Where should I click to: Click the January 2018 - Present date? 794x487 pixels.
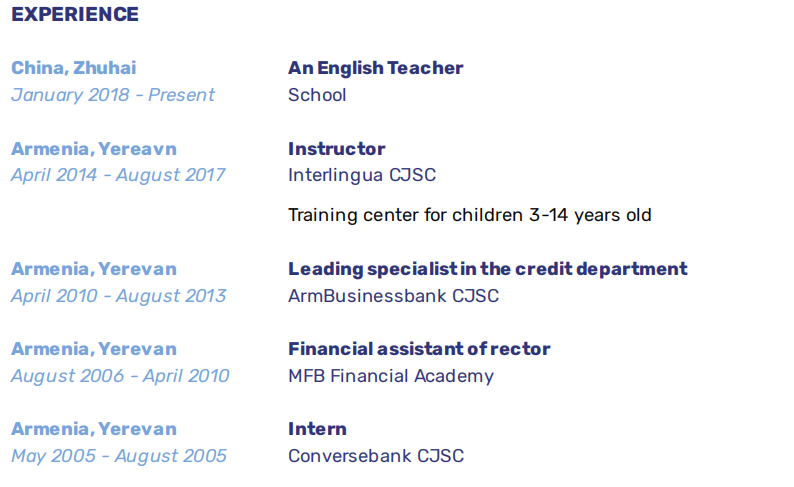click(x=113, y=95)
